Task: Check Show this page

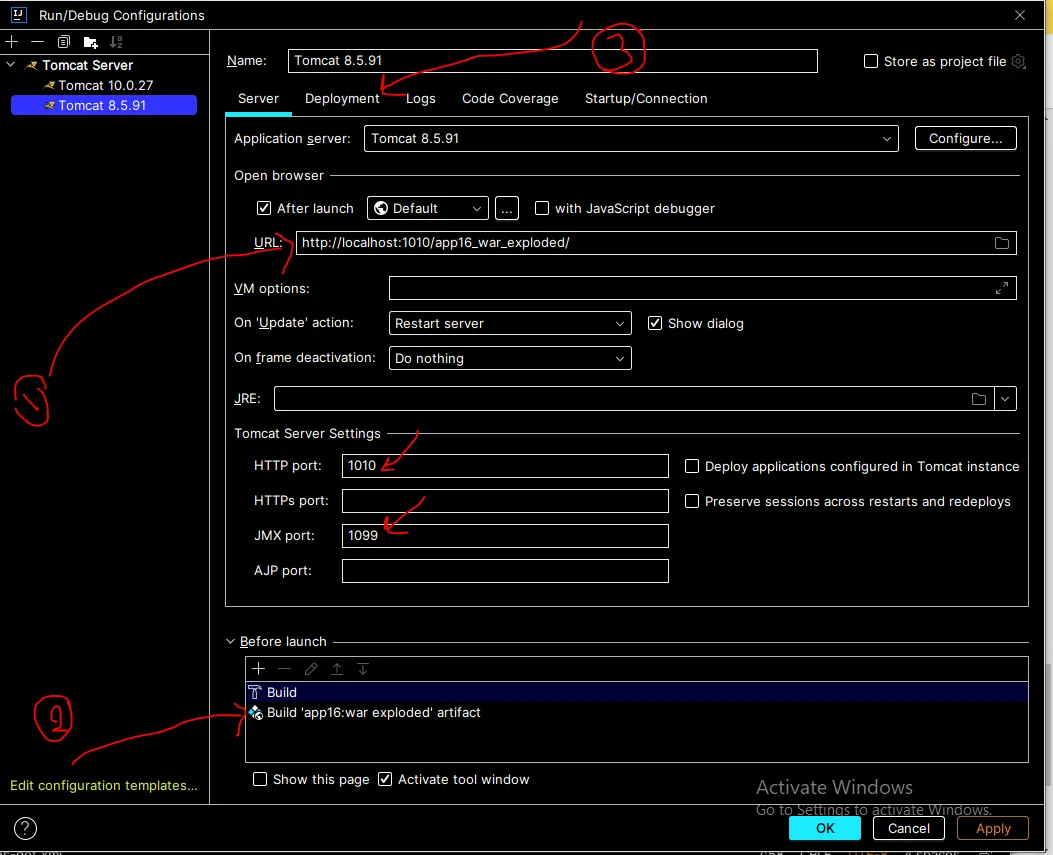Action: (x=260, y=779)
